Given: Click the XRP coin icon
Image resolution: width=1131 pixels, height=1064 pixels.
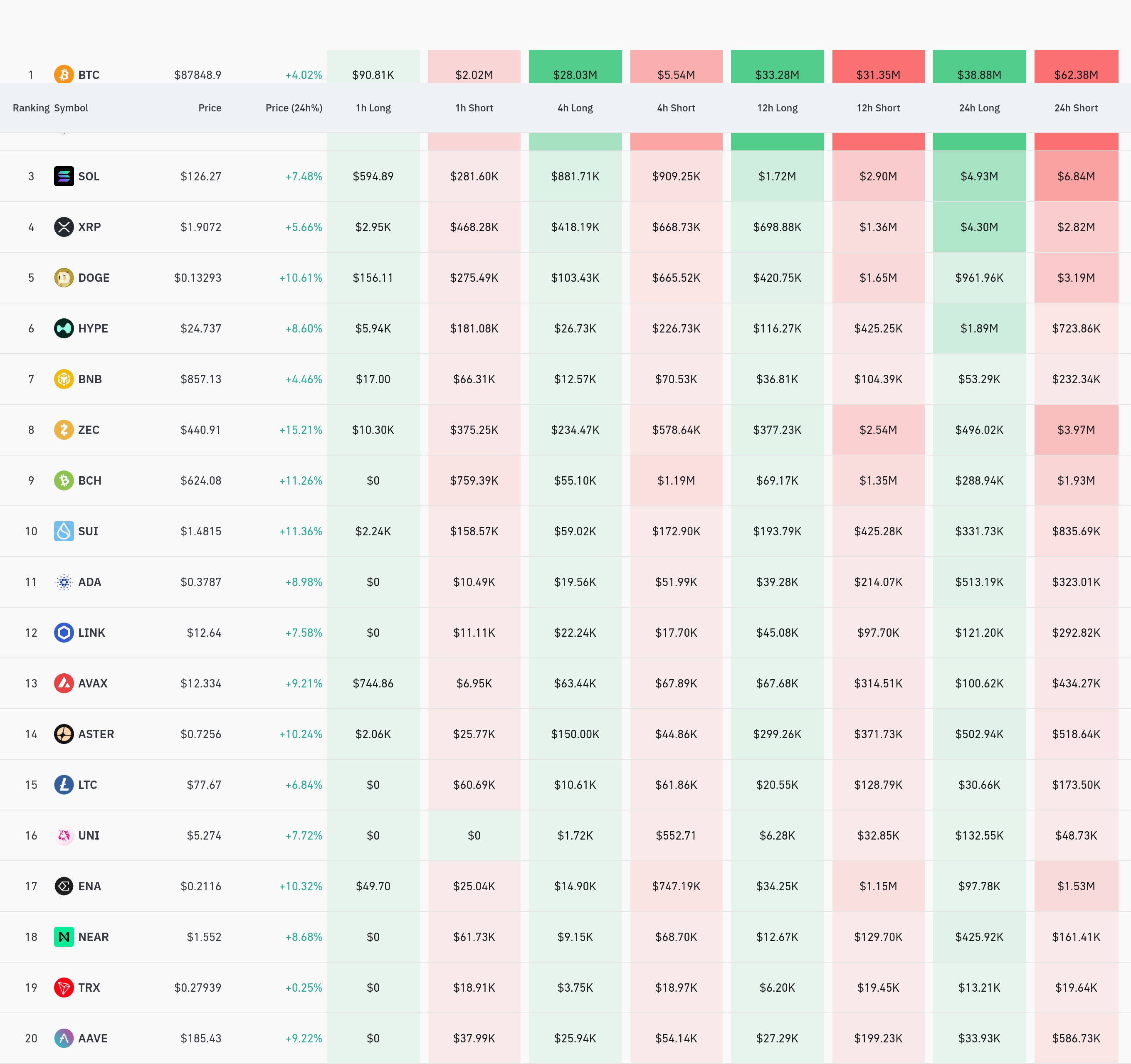Looking at the screenshot, I should point(64,227).
